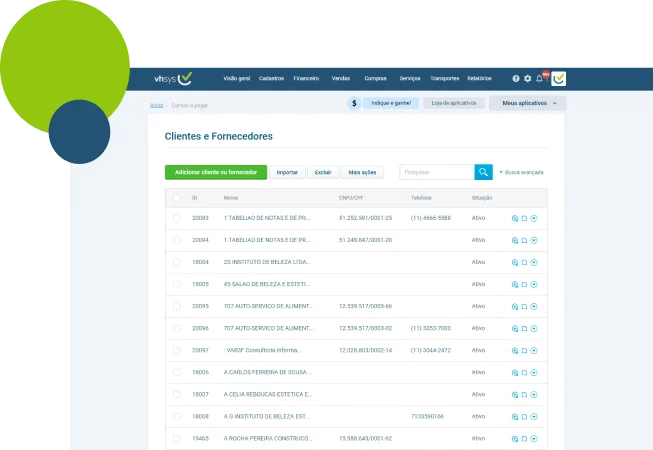
Task: View details icon for row 20093
Action: click(x=515, y=218)
